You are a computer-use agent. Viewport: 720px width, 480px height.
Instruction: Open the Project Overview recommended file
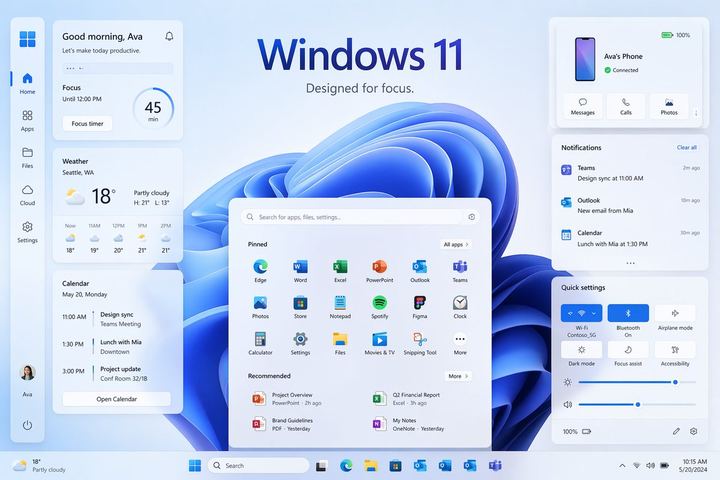287,398
